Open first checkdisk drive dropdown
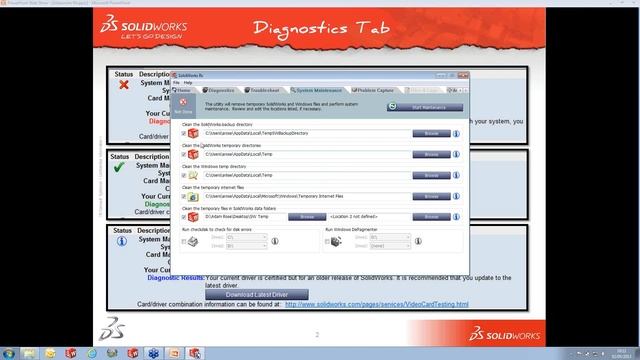640x360 pixels. tap(247, 237)
